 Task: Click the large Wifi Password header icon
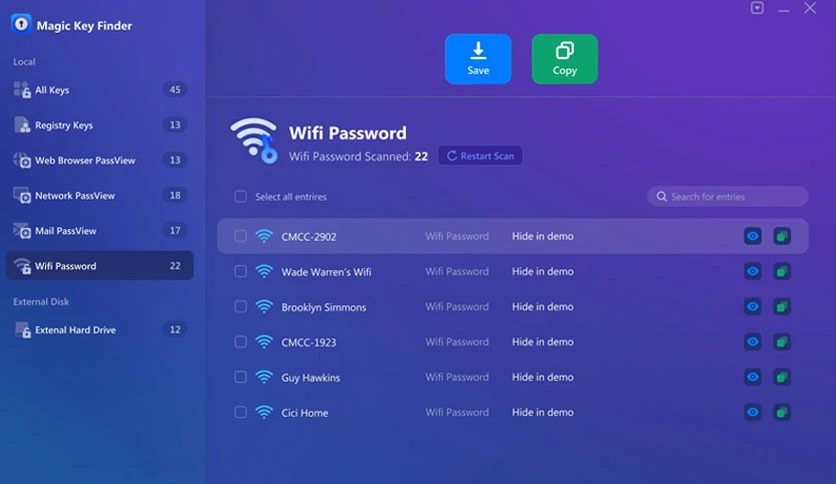point(254,141)
